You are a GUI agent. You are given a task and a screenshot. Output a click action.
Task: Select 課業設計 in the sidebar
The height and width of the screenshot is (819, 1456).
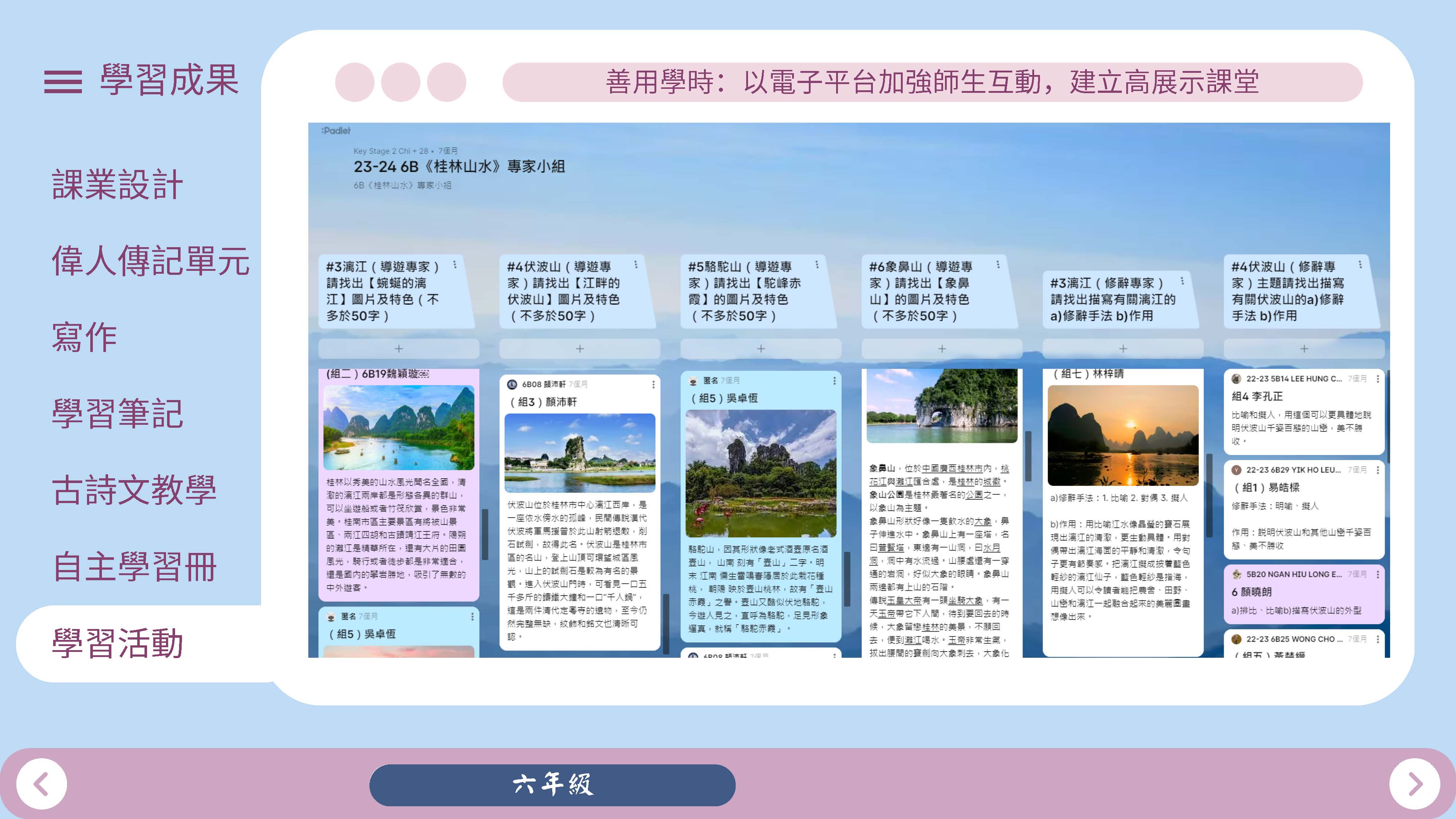point(118,184)
